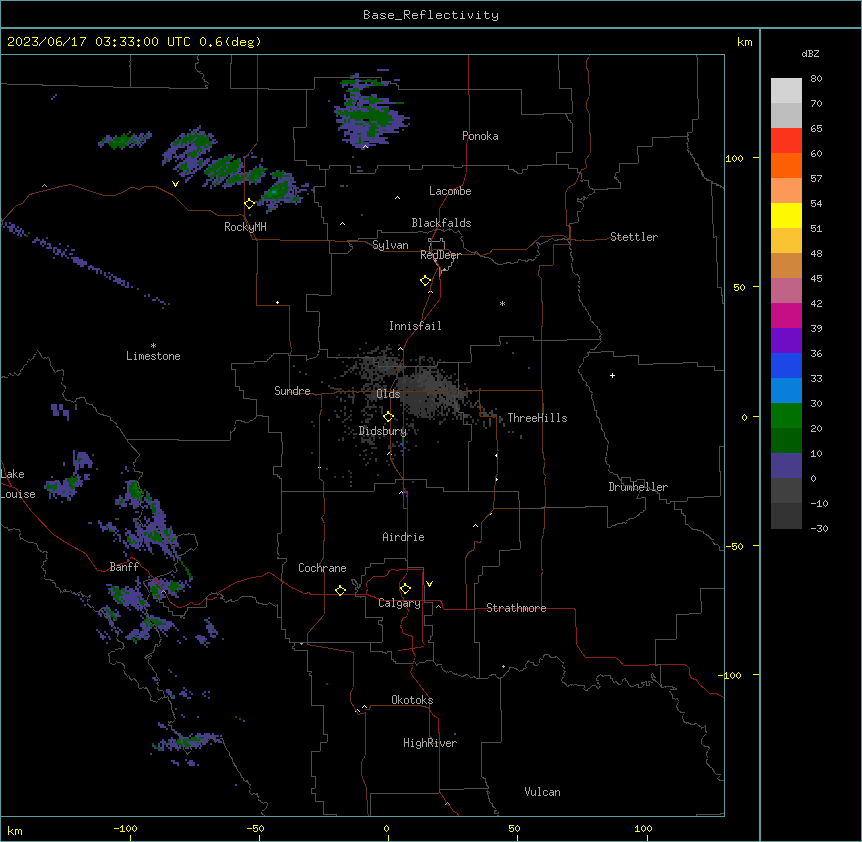Click the 50 tick on bottom axis
Image resolution: width=862 pixels, height=842 pixels.
514,828
